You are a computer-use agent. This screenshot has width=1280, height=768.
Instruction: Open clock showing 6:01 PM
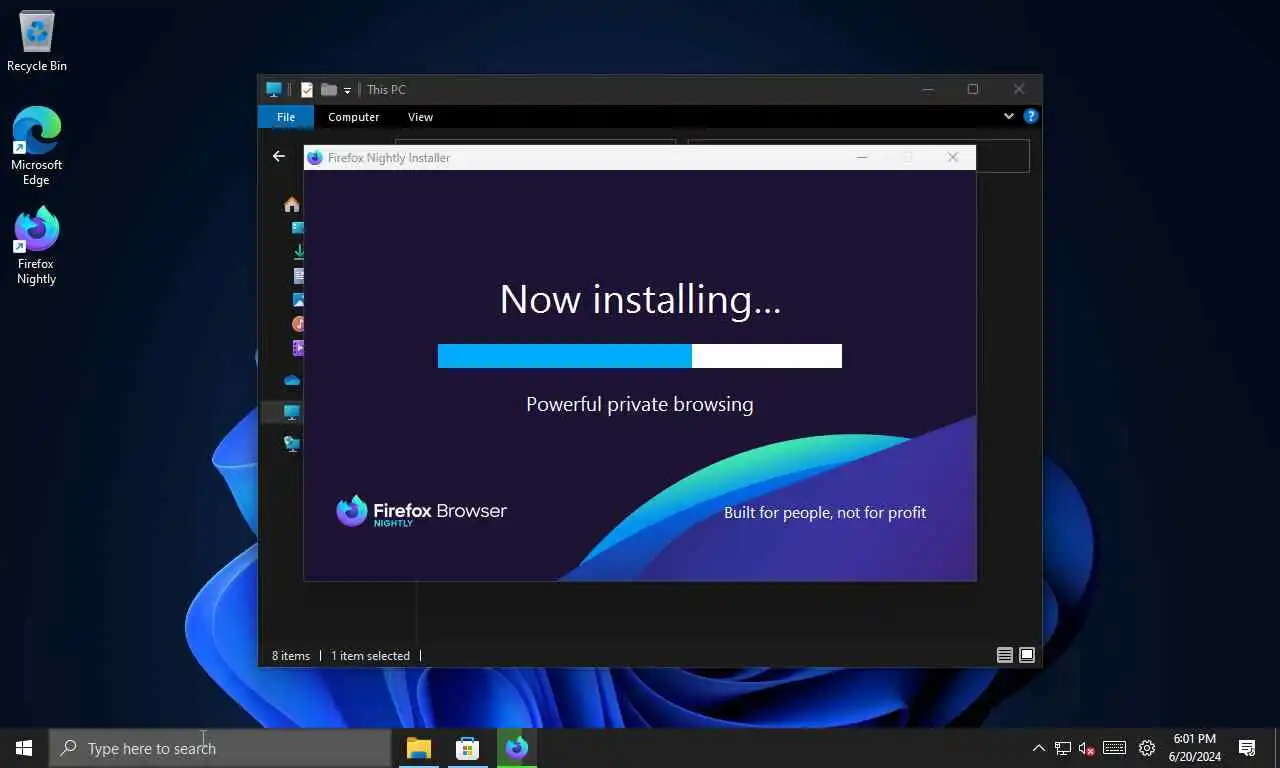tap(1194, 748)
